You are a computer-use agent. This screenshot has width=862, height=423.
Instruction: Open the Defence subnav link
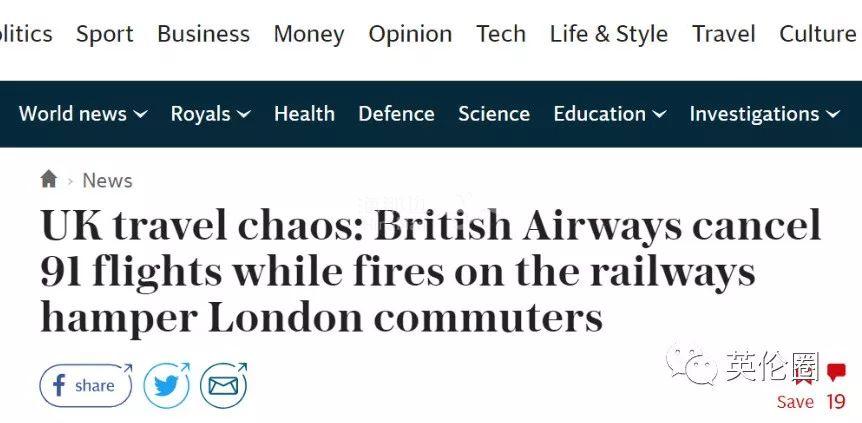[396, 114]
